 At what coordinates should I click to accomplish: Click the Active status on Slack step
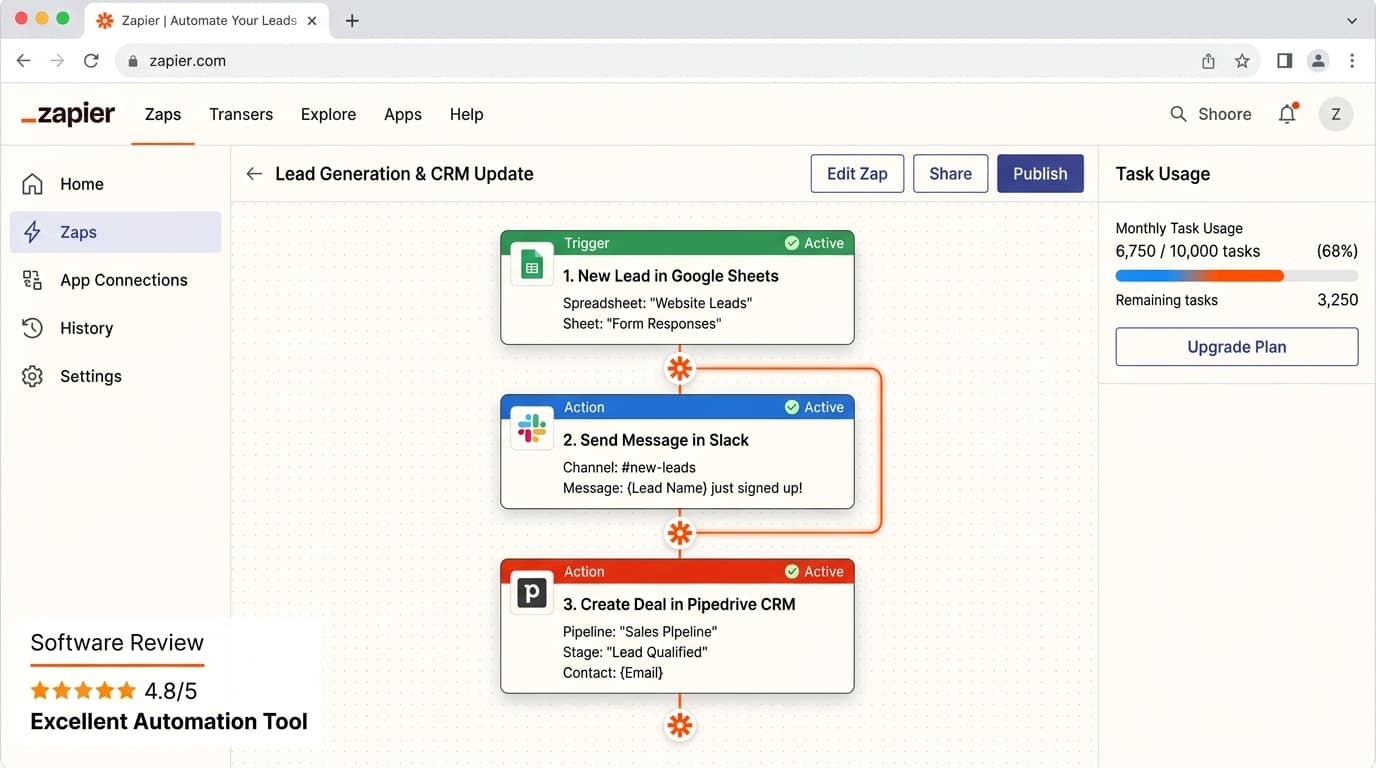coord(814,407)
